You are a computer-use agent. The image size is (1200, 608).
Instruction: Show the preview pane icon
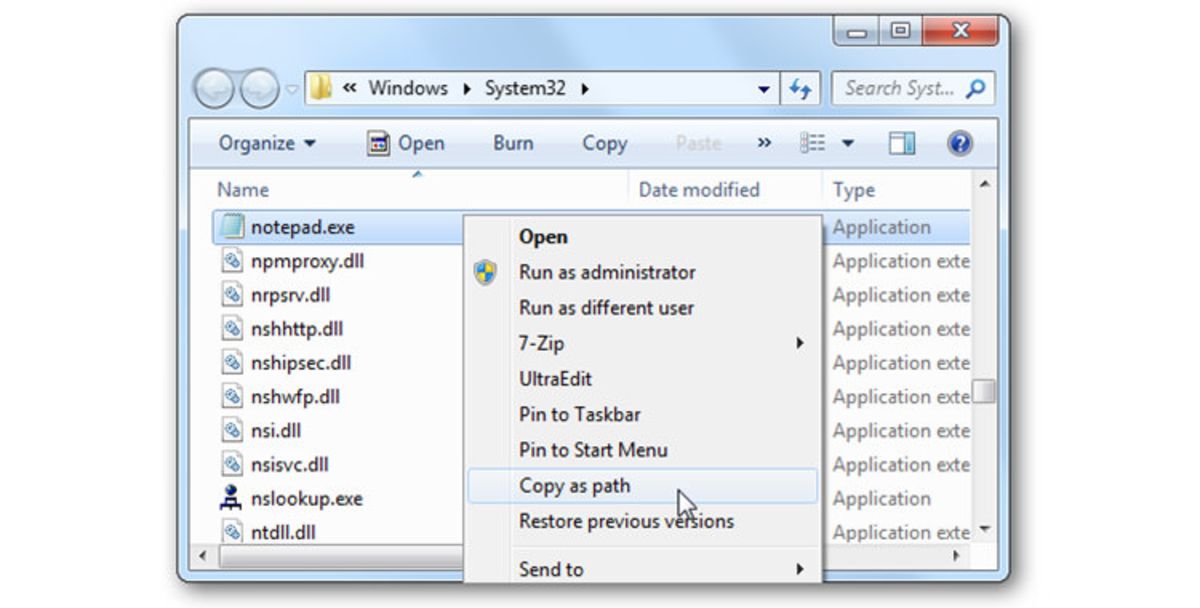[901, 143]
